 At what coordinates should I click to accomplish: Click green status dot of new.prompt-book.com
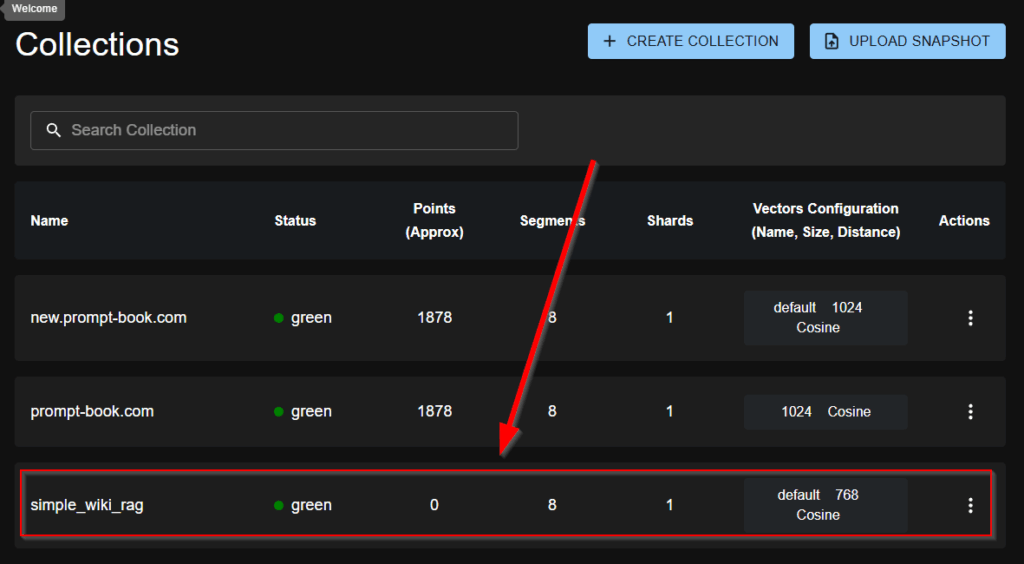[279, 318]
